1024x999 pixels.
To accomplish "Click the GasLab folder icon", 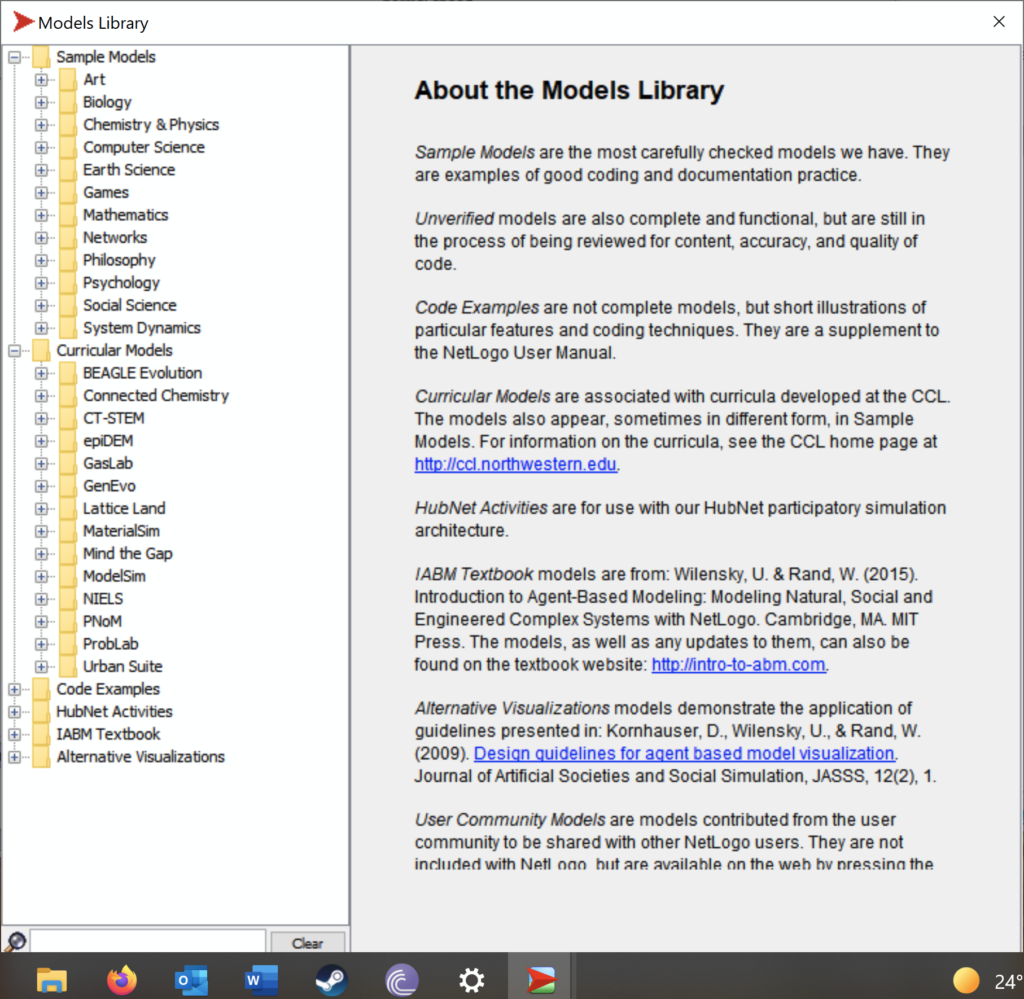I will click(68, 464).
